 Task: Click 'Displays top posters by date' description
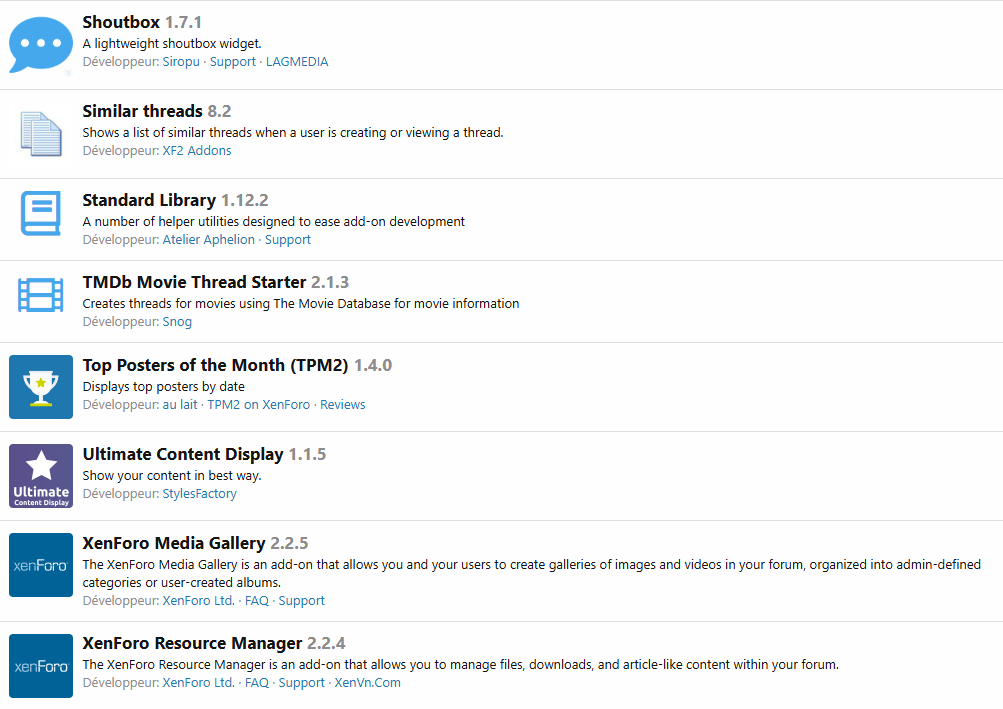pyautogui.click(x=164, y=386)
